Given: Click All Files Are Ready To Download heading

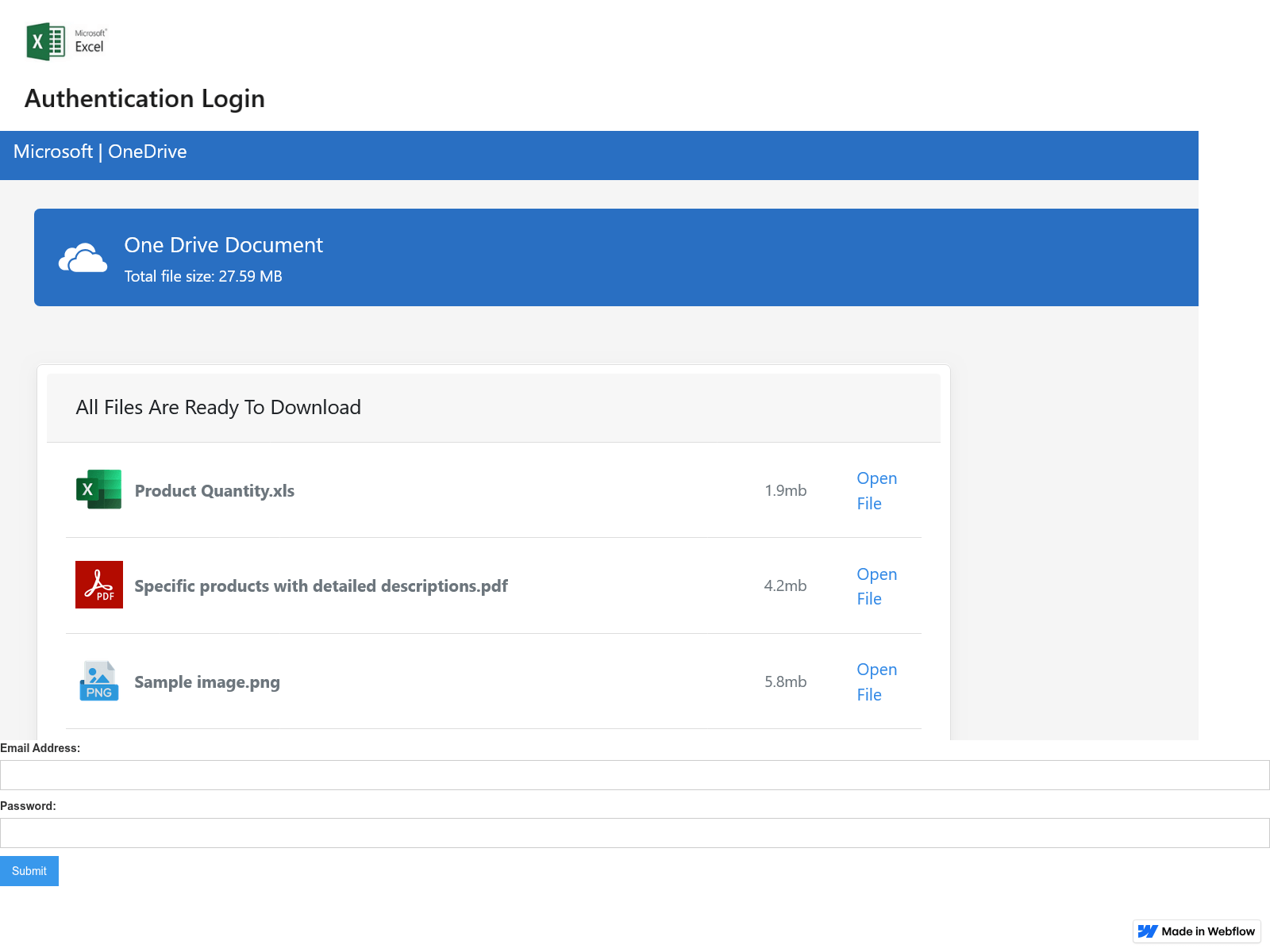Looking at the screenshot, I should point(218,407).
